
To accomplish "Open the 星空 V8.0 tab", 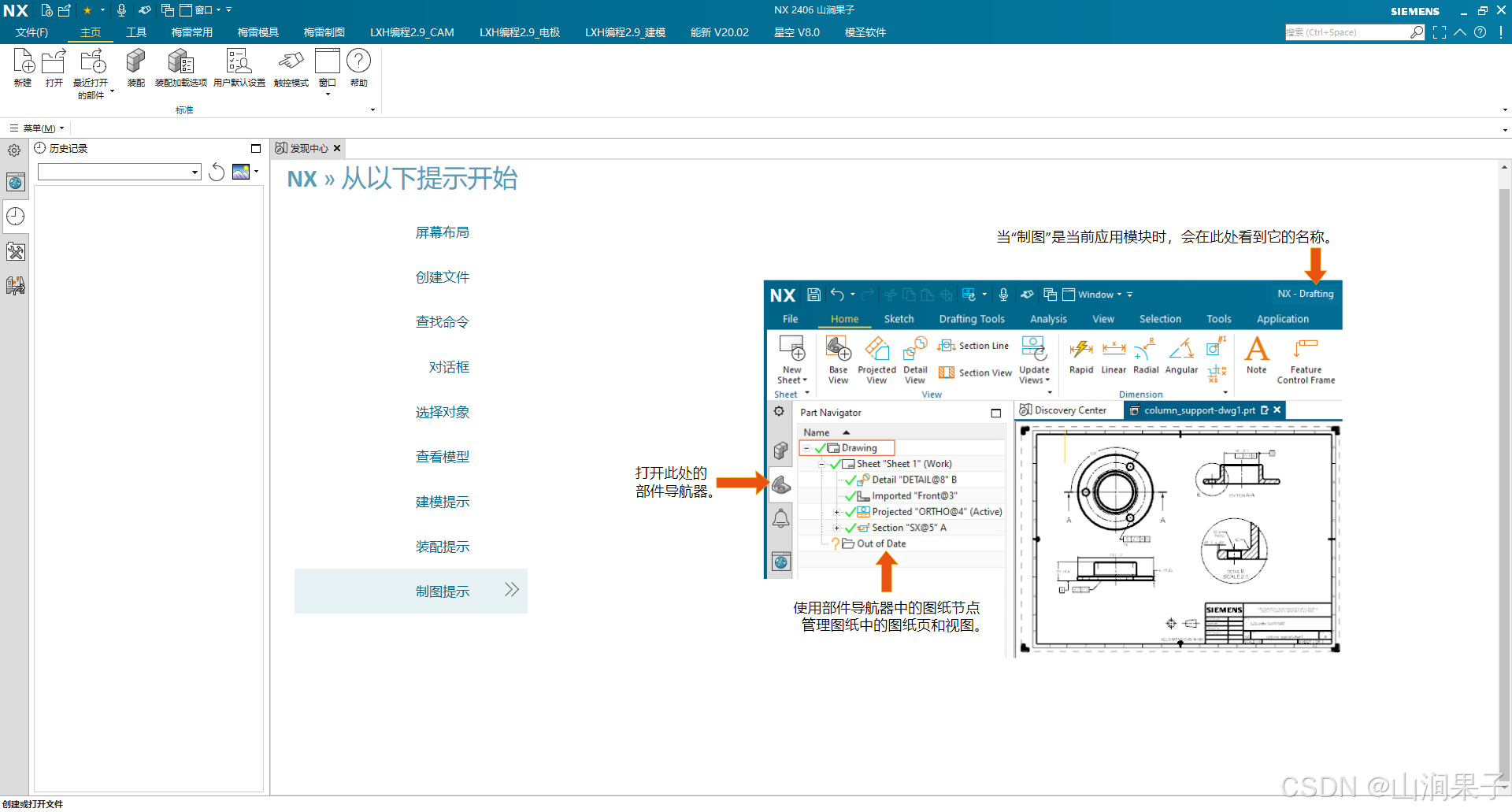I will click(x=797, y=32).
